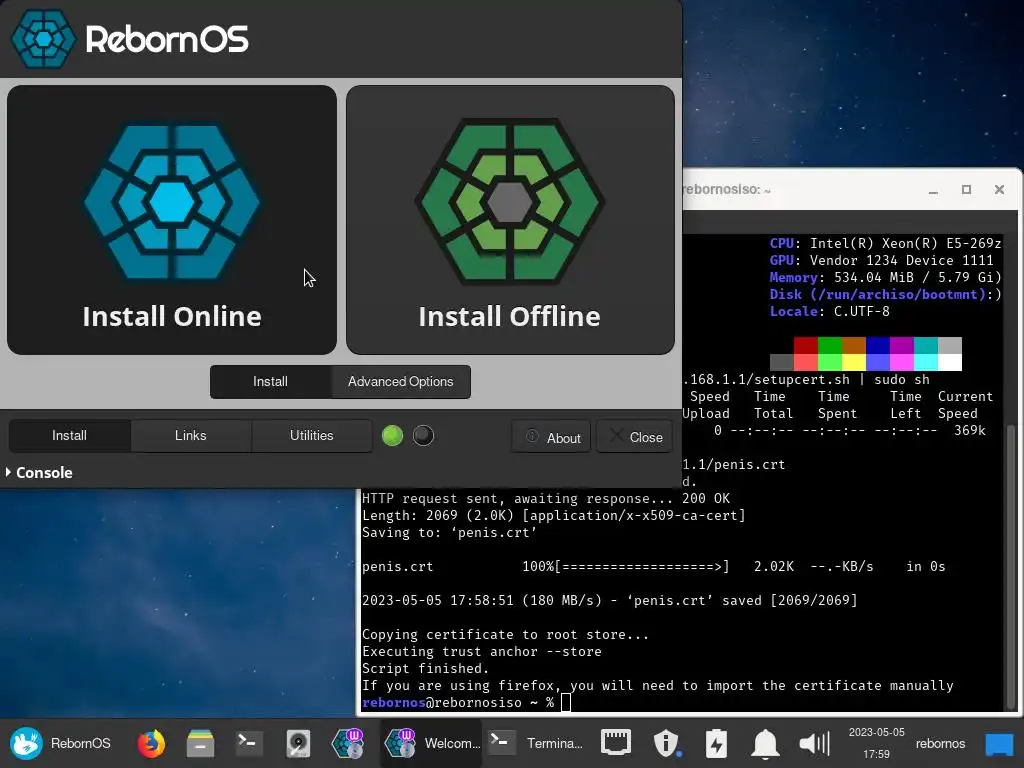Click the Close button in welcome app
1024x768 pixels.
(635, 437)
